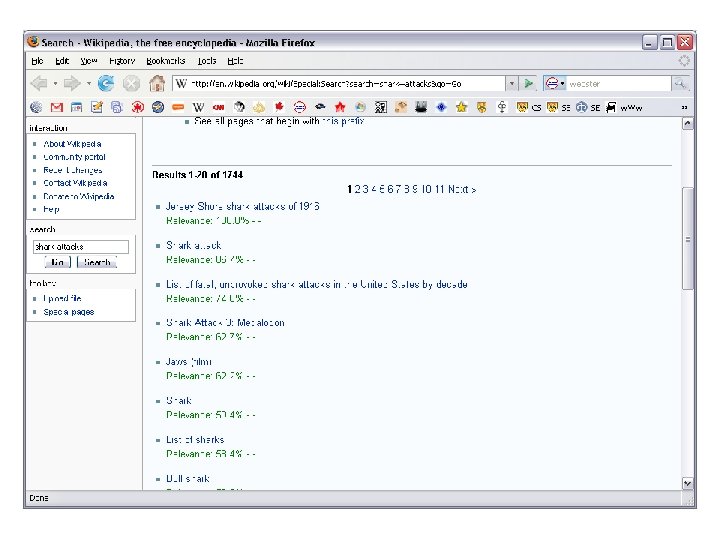Open the address bar URL history dropdown
The image size is (720, 540).
click(512, 84)
